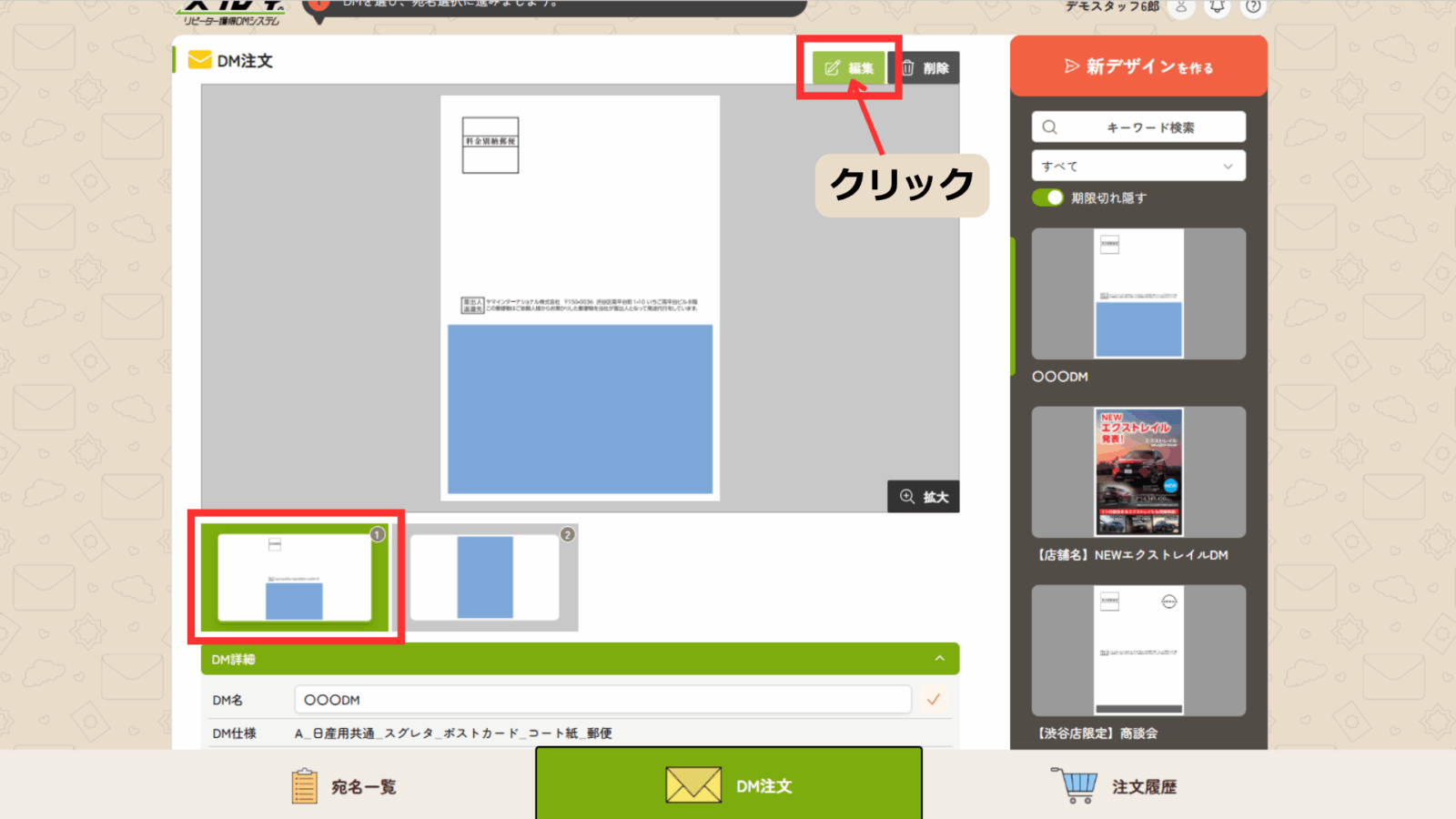Click the user profile icon in header
This screenshot has width=1456, height=819.
[1180, 7]
